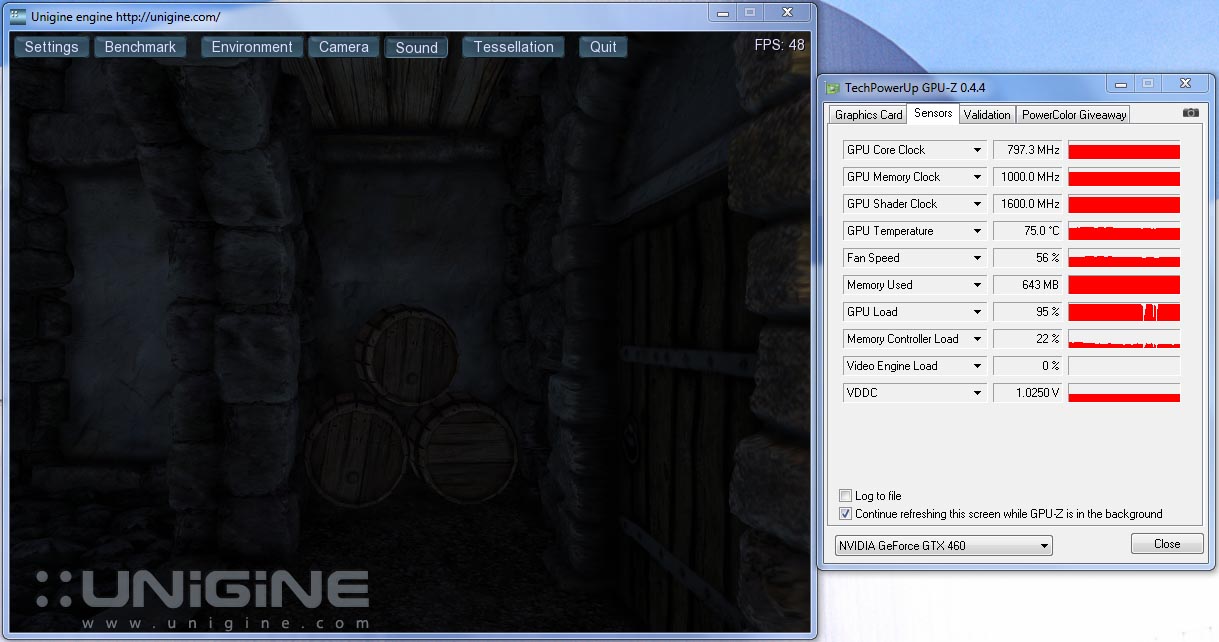The height and width of the screenshot is (642, 1219).
Task: Select the Sensors tab
Action: click(933, 113)
